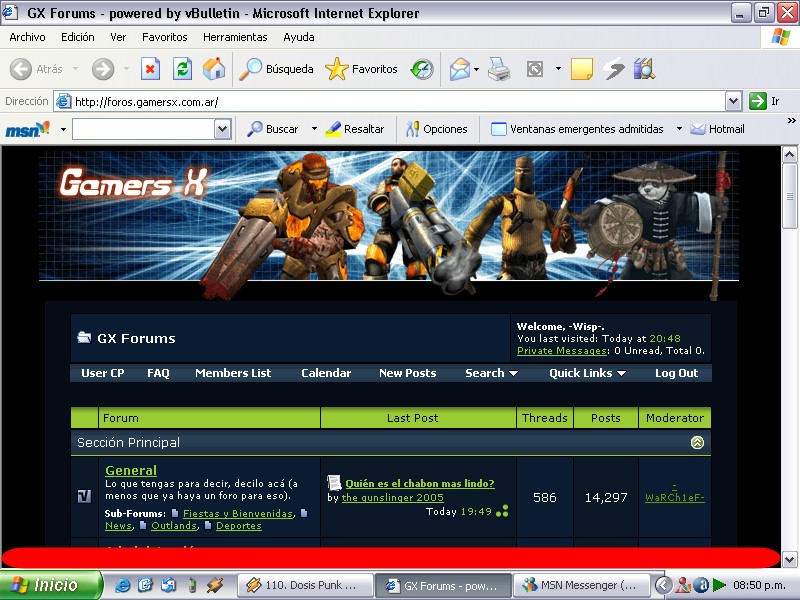The height and width of the screenshot is (600, 800).
Task: Click the green play arrow tray icon
Action: coord(719,585)
